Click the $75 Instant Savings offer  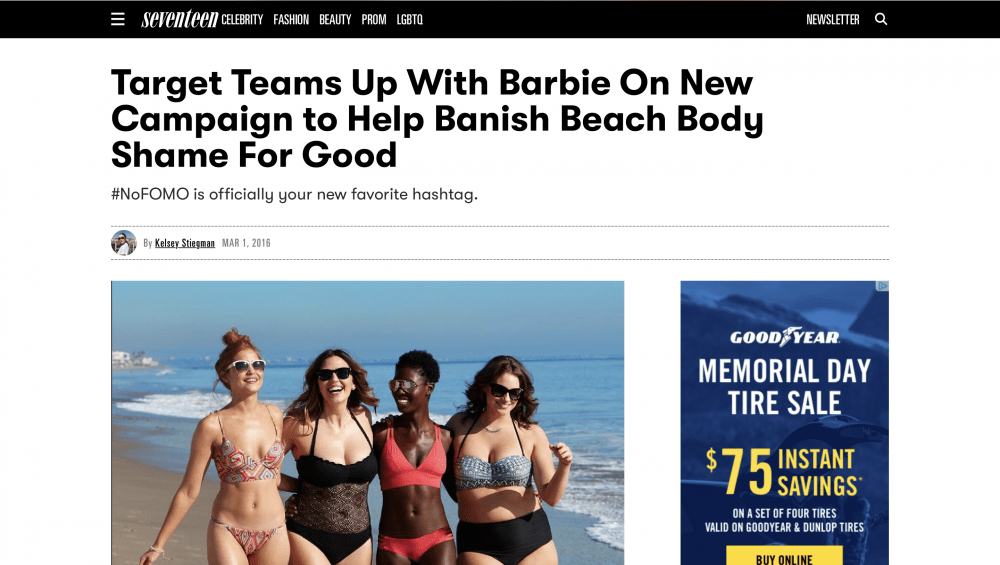(784, 472)
